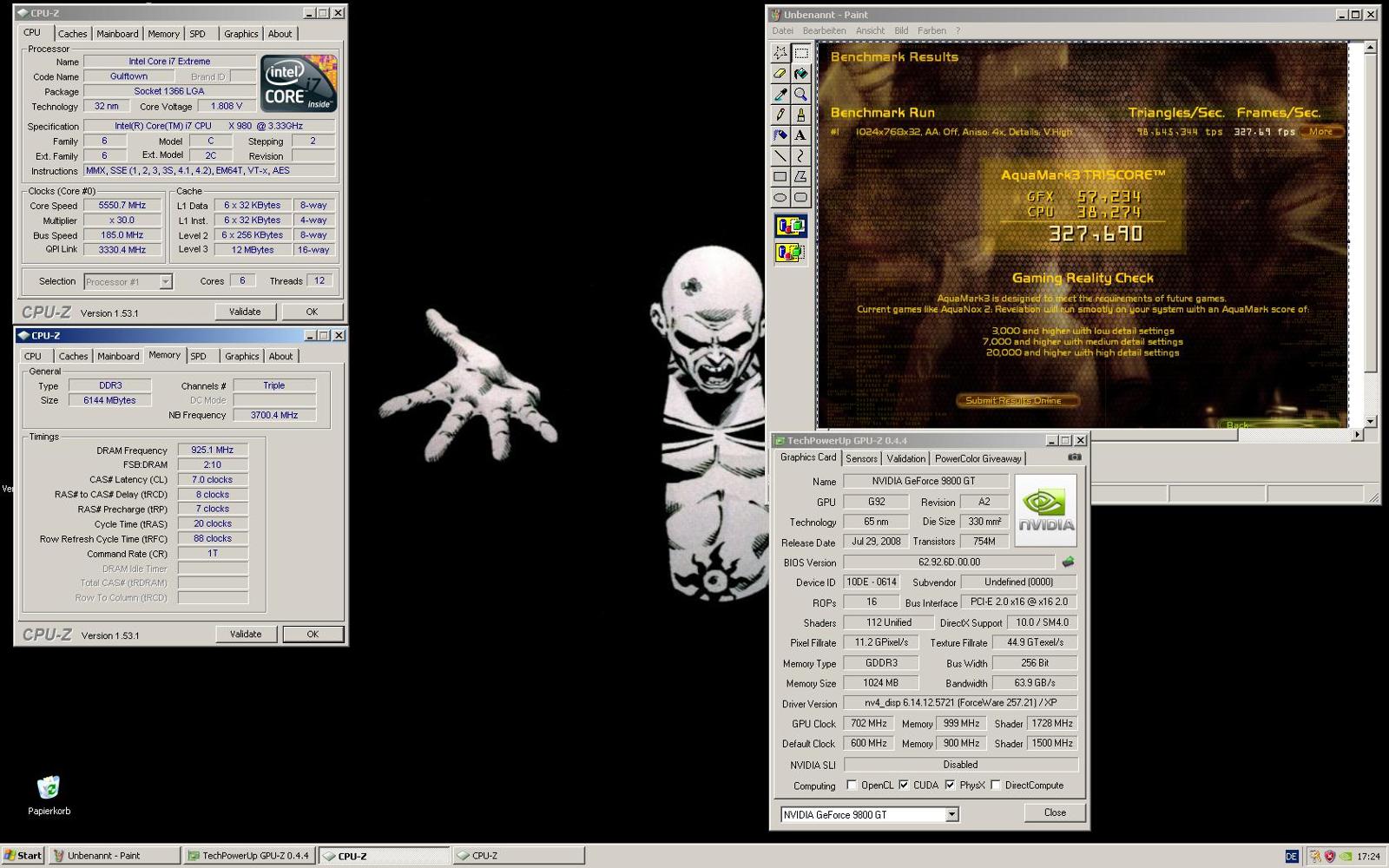Open Graphics tab in memory CPU-Z window

tap(241, 357)
